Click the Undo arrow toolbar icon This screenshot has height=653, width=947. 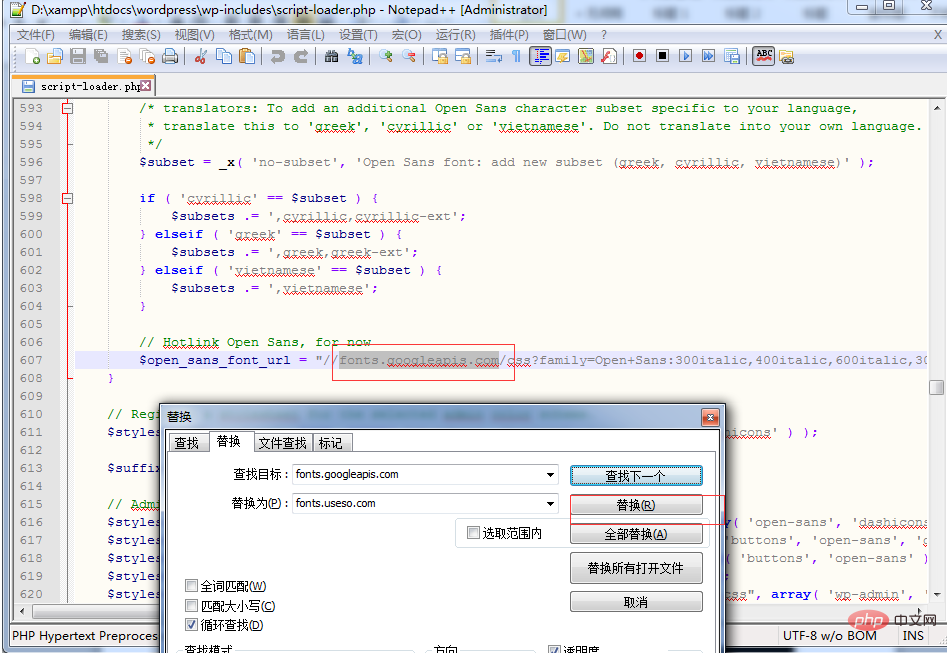278,57
